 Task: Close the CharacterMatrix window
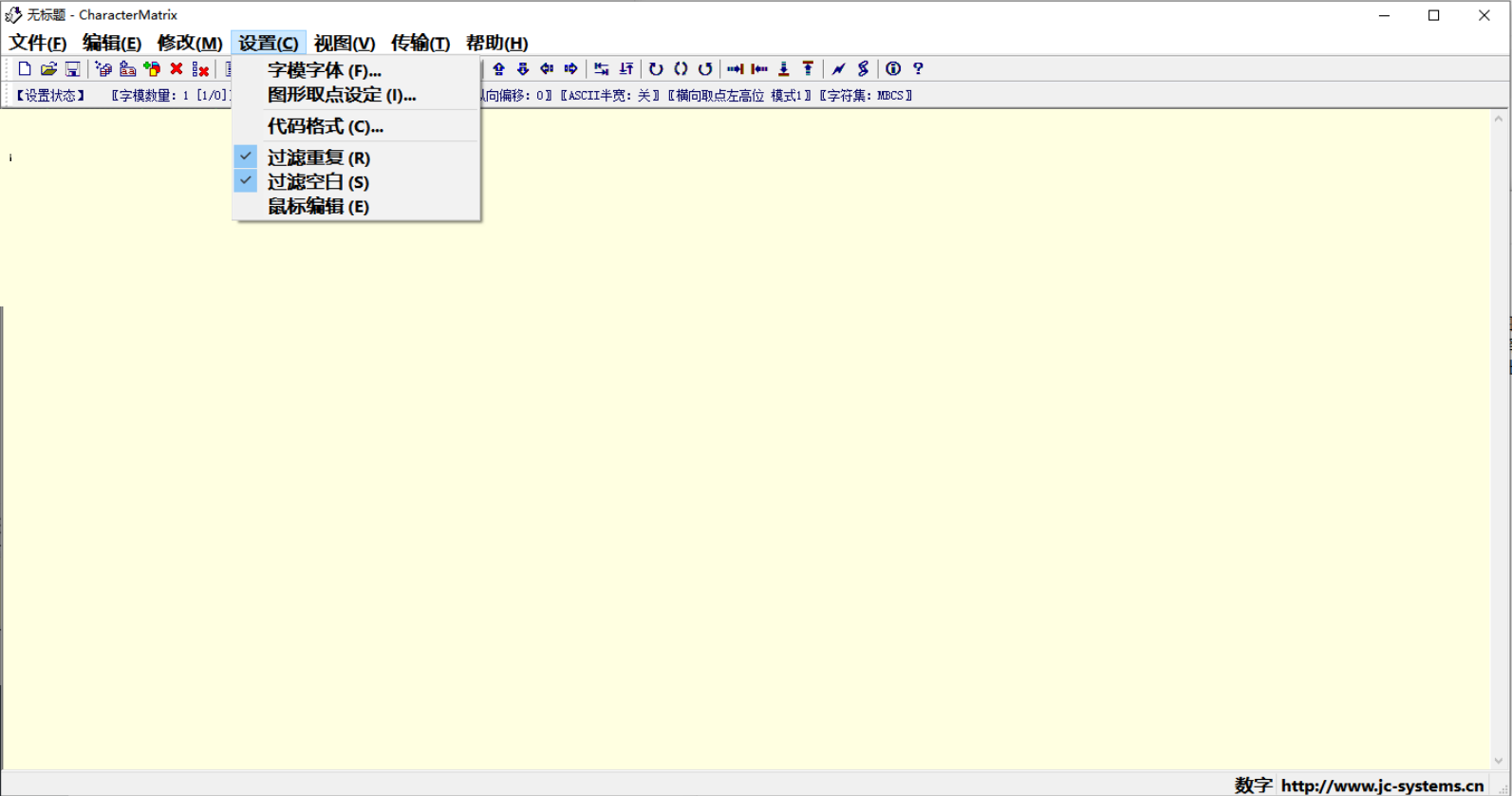pos(1484,15)
